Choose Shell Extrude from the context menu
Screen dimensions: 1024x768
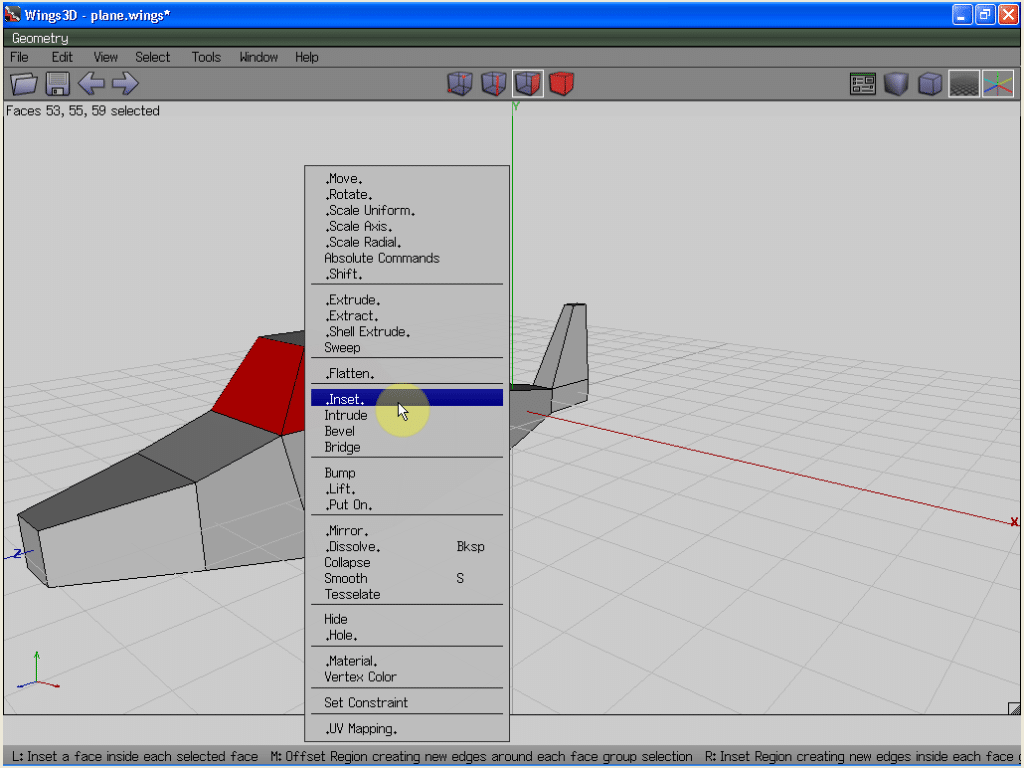[x=368, y=332]
